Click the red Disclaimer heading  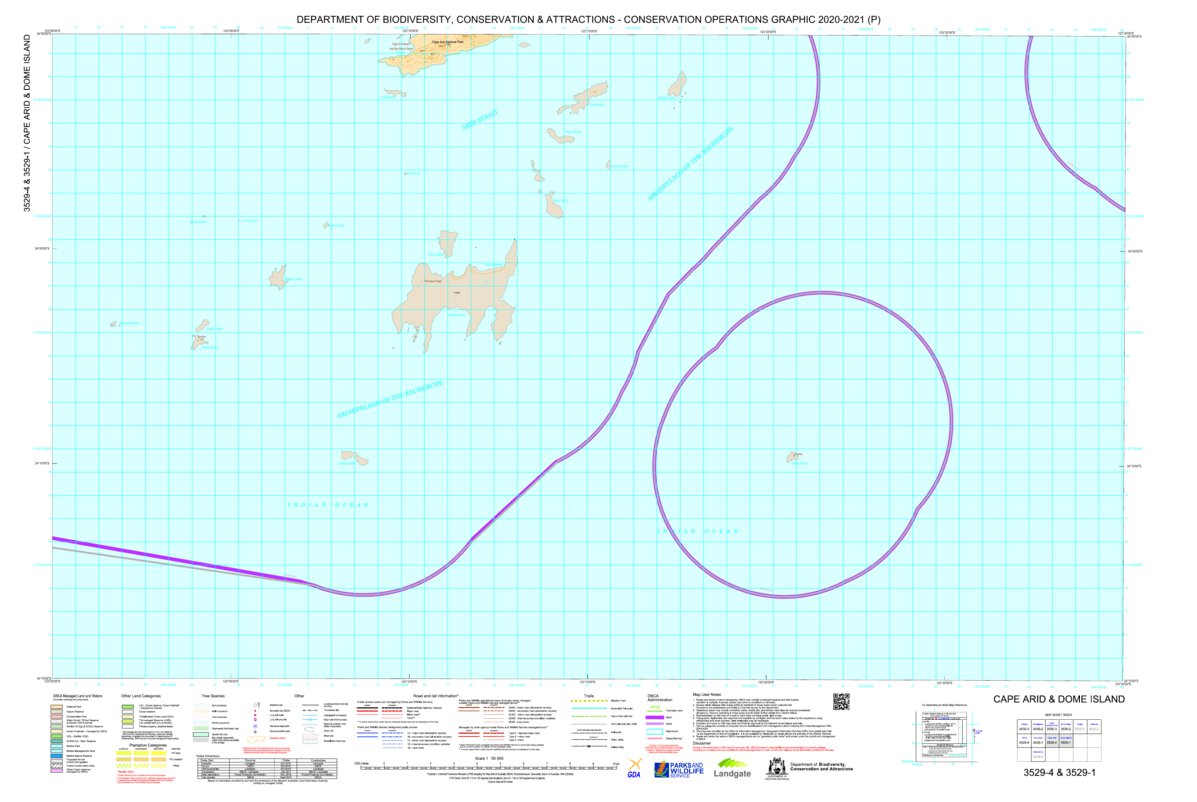point(702,743)
